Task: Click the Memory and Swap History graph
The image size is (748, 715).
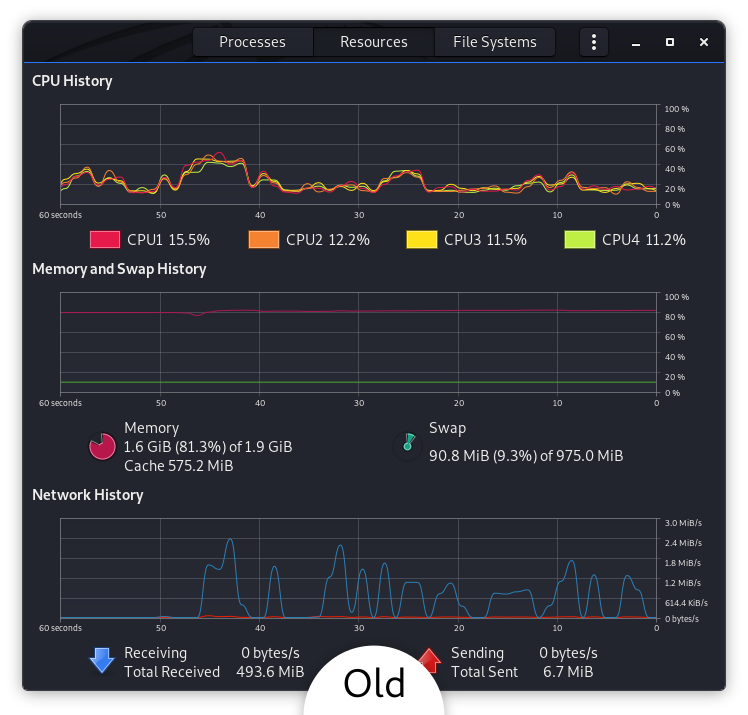Action: pyautogui.click(x=358, y=342)
